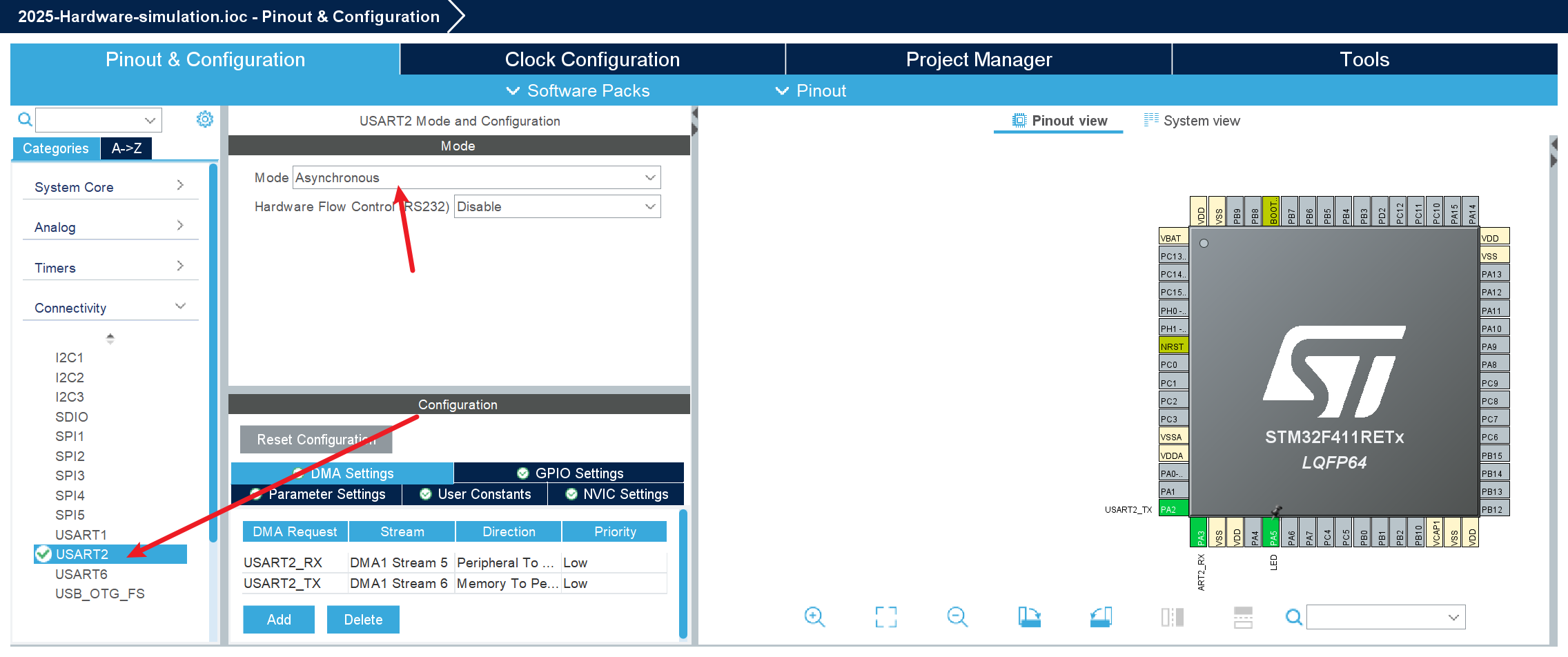Image resolution: width=1568 pixels, height=657 pixels.
Task: Click the greyed horizontal flip view icon
Action: click(1243, 616)
